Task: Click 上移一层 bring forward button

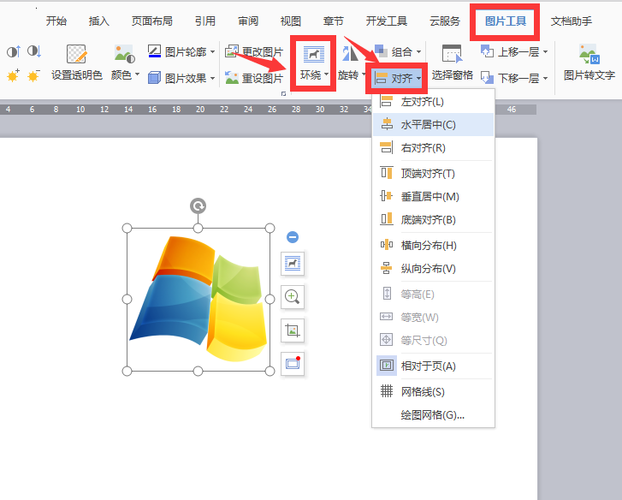Action: [509, 52]
